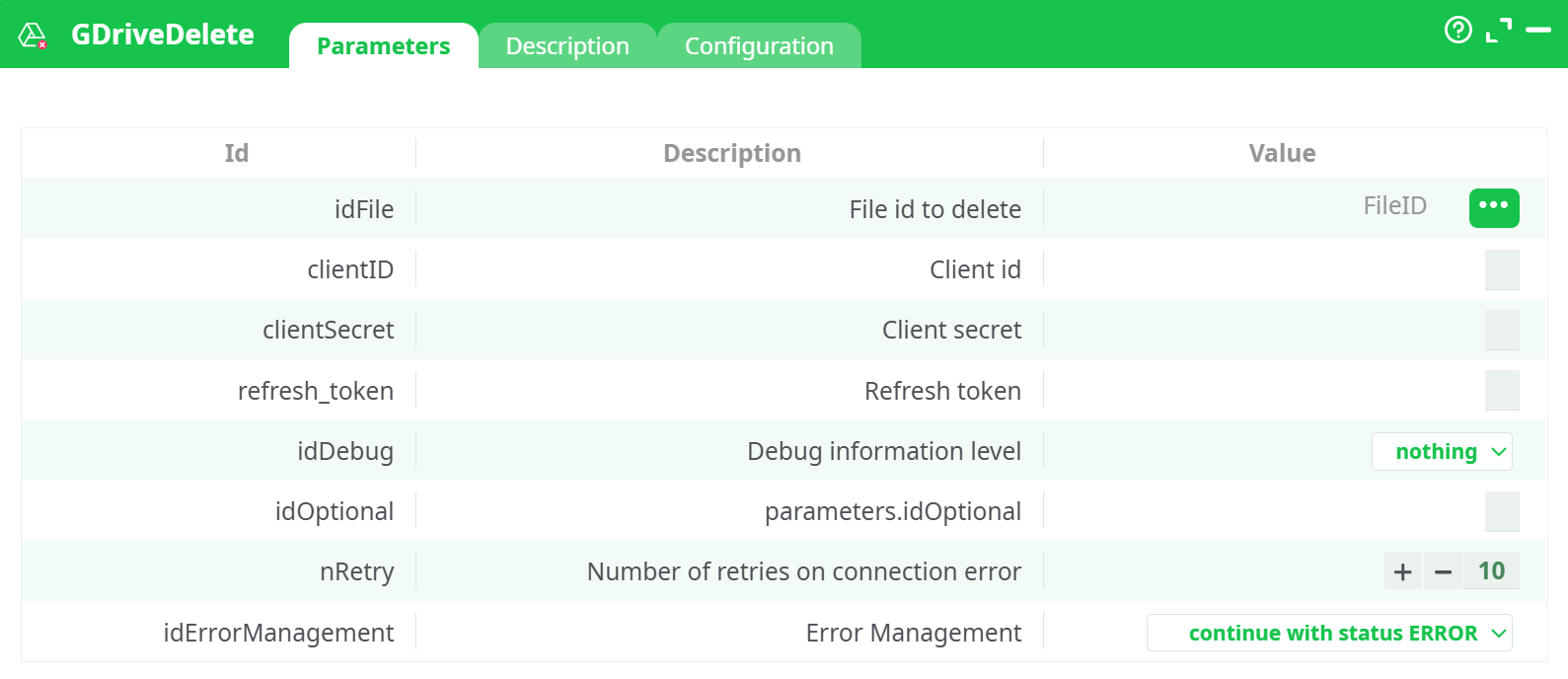
Task: Select the idDebug row label
Action: pos(345,451)
